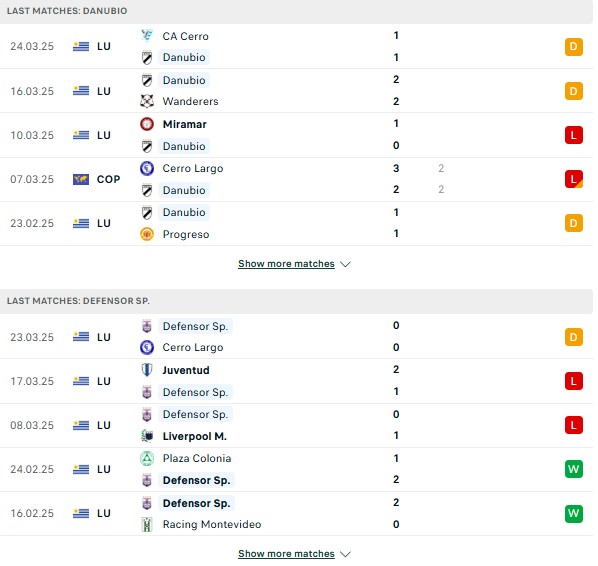Click the D badge for CA Cerro match
Screen dimensions: 598x566
coord(574,47)
